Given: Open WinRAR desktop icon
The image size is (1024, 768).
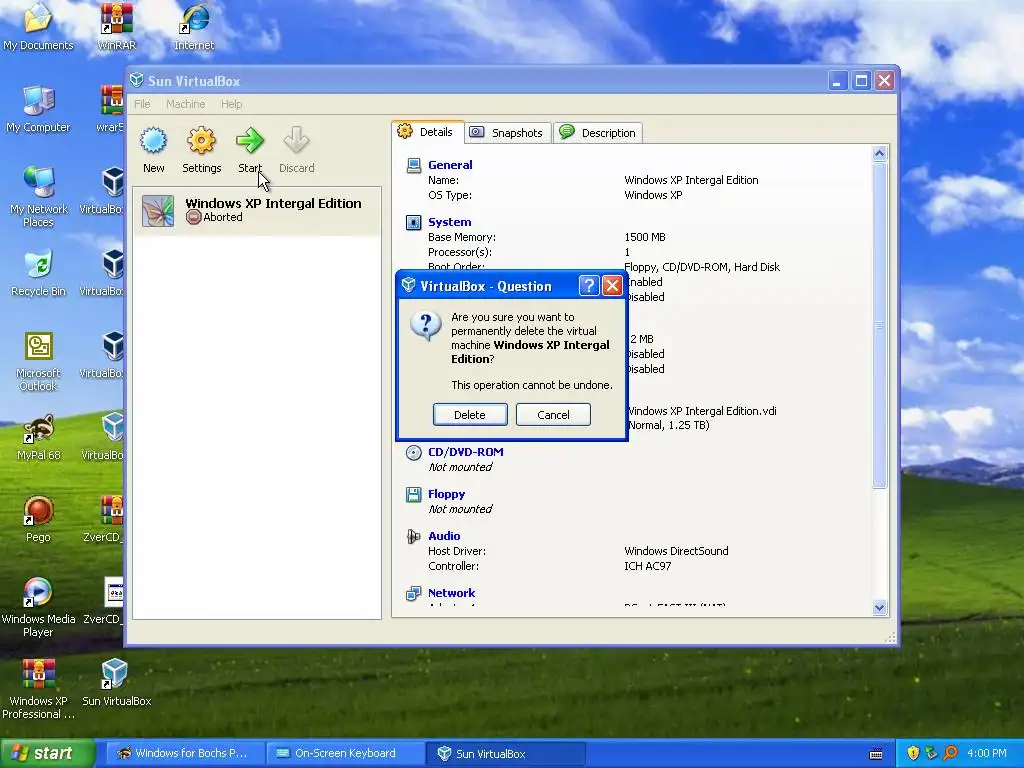Looking at the screenshot, I should 116,27.
